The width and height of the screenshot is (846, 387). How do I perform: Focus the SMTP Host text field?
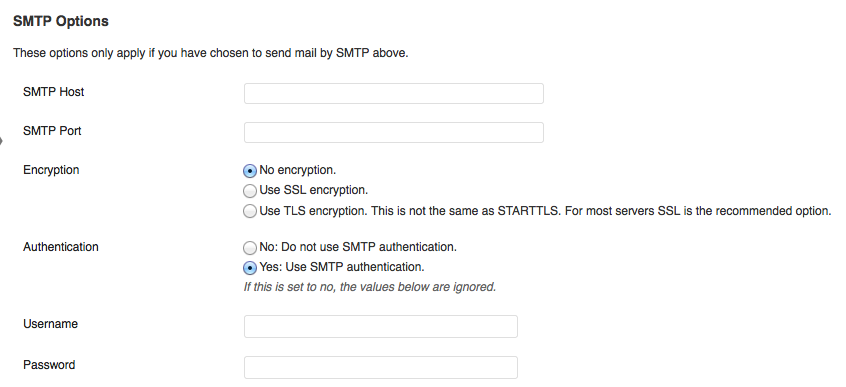pos(394,93)
